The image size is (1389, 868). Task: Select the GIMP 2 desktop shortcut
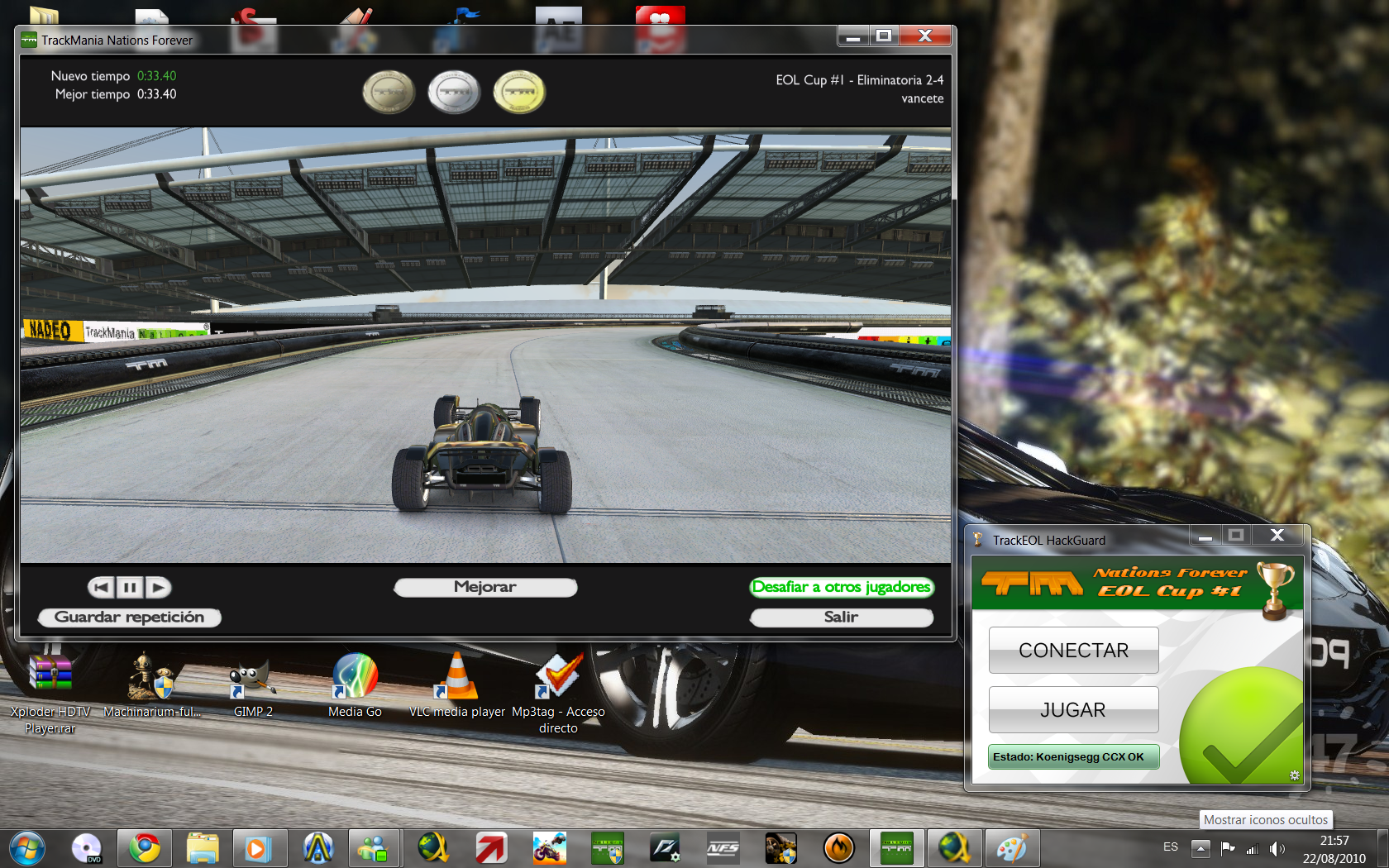[253, 686]
